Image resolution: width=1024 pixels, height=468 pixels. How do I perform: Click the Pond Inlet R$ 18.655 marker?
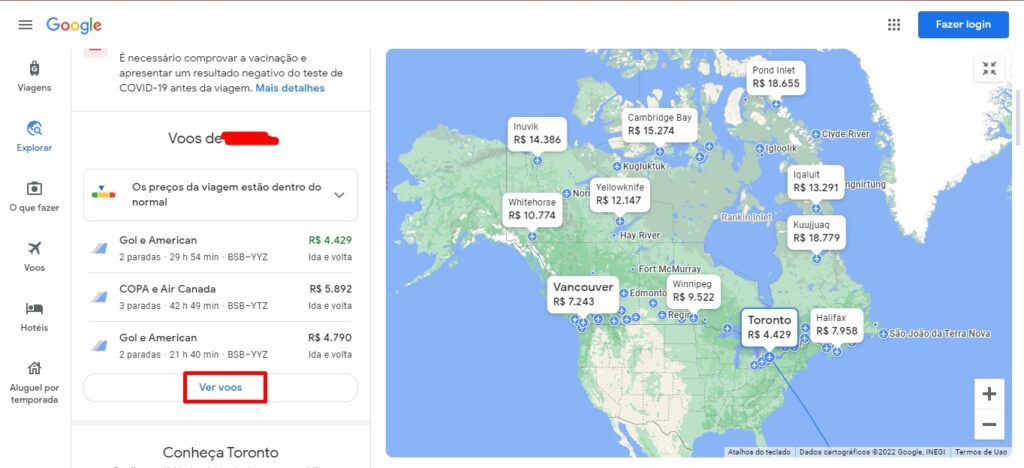click(776, 77)
